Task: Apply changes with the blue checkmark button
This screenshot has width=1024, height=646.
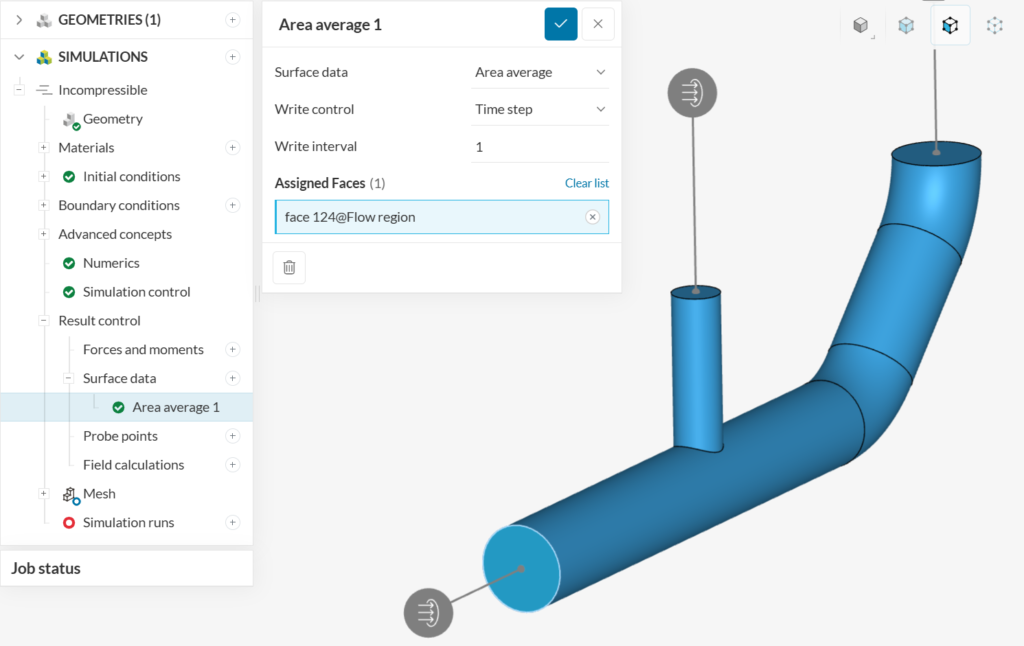Action: pyautogui.click(x=561, y=24)
